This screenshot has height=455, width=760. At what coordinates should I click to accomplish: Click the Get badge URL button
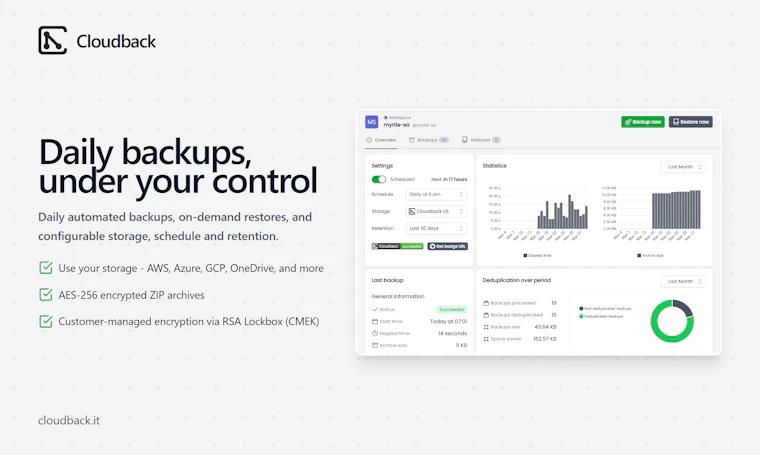[x=447, y=246]
